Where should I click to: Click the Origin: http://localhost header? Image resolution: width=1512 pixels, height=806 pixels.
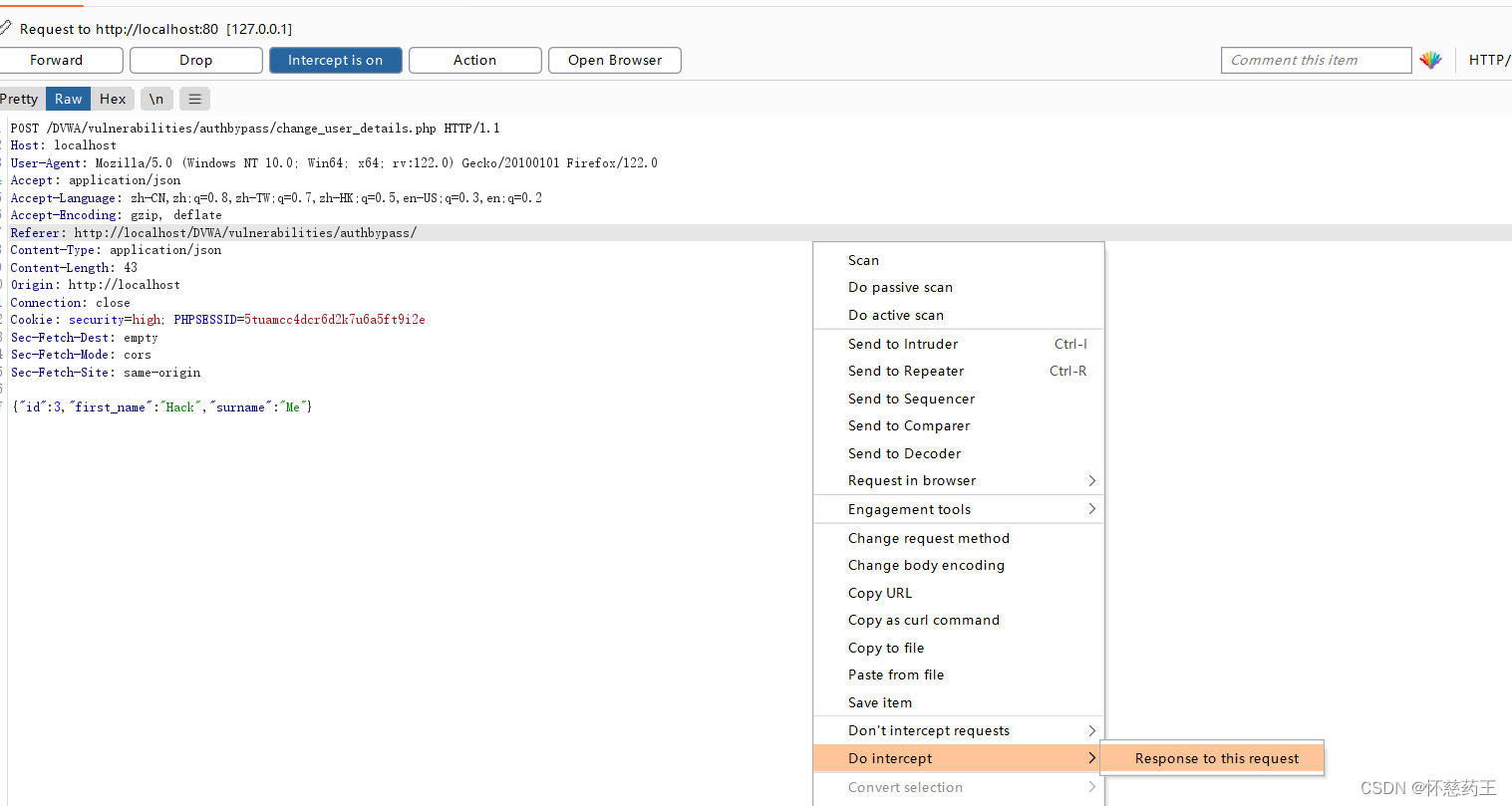click(x=96, y=285)
